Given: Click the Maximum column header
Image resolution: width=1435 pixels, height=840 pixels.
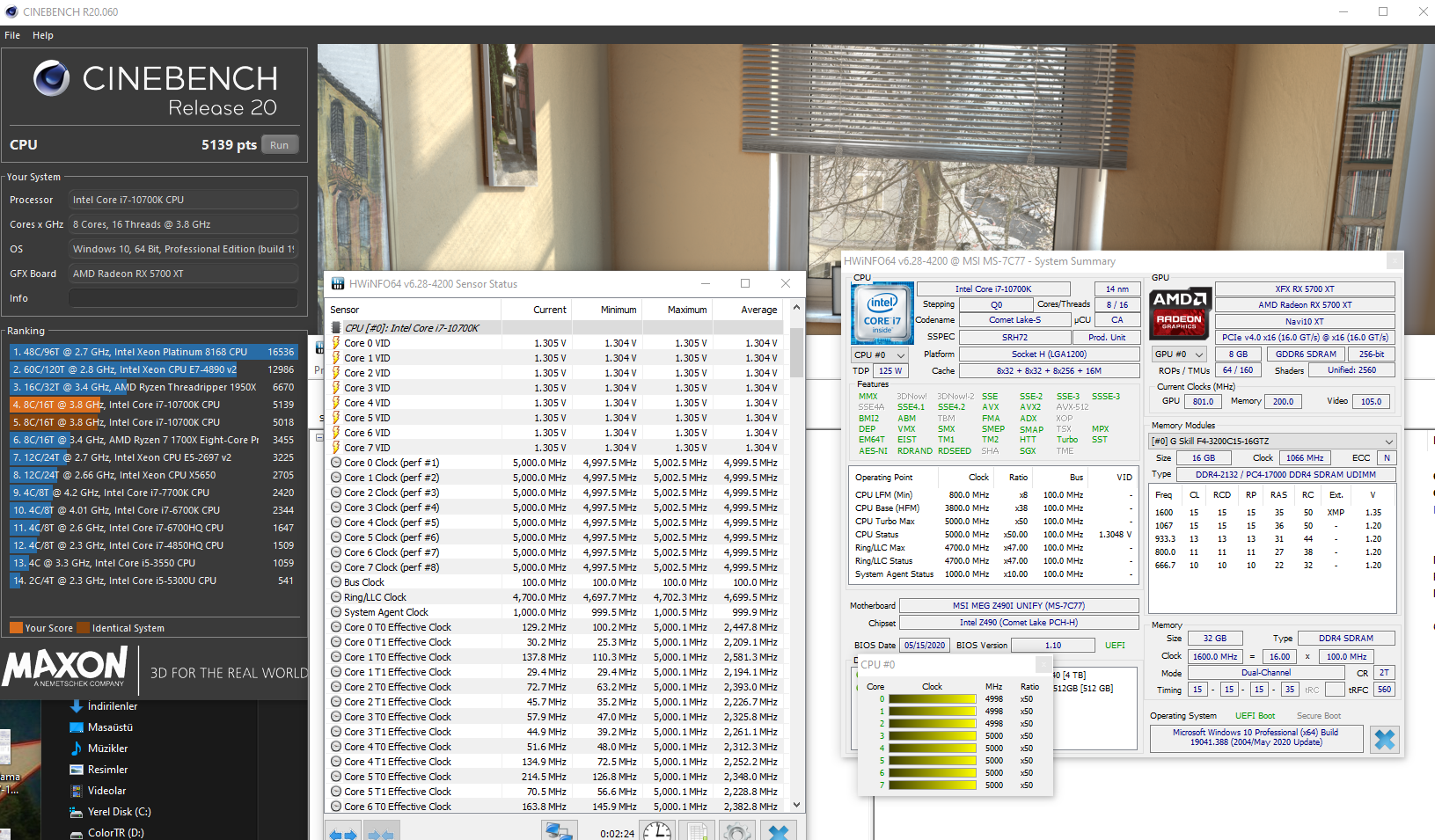Looking at the screenshot, I should pyautogui.click(x=687, y=310).
